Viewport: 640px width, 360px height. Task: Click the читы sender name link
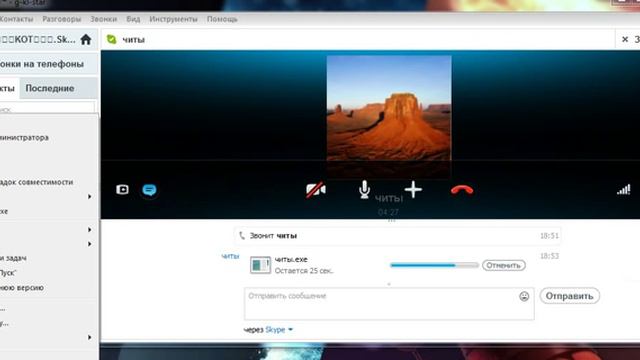(x=230, y=256)
